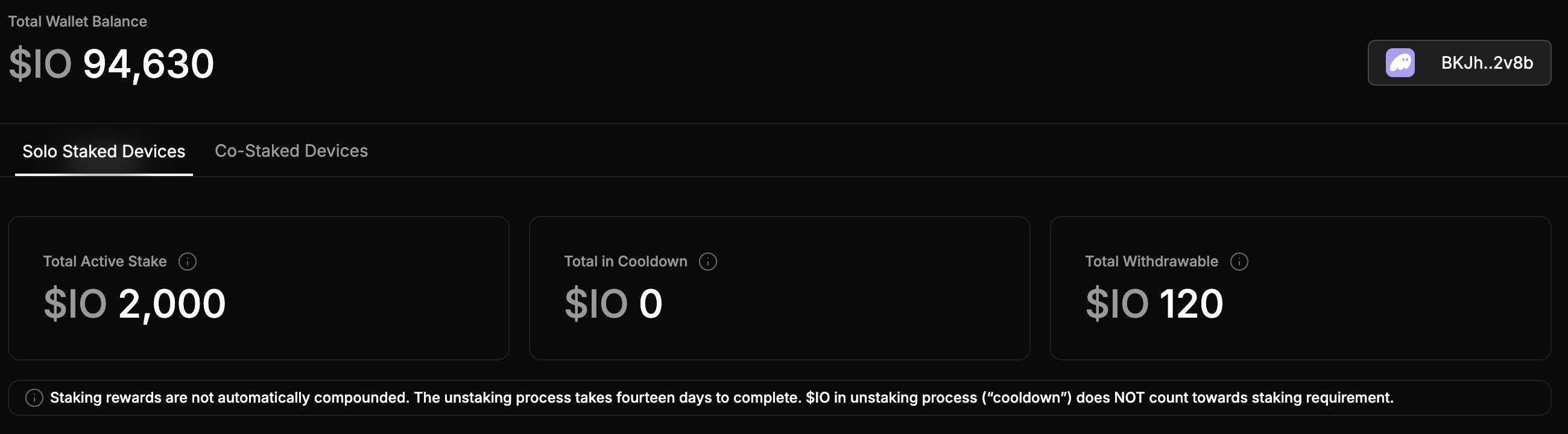
Task: Click the $IO 94,630 wallet balance value
Action: click(x=112, y=64)
